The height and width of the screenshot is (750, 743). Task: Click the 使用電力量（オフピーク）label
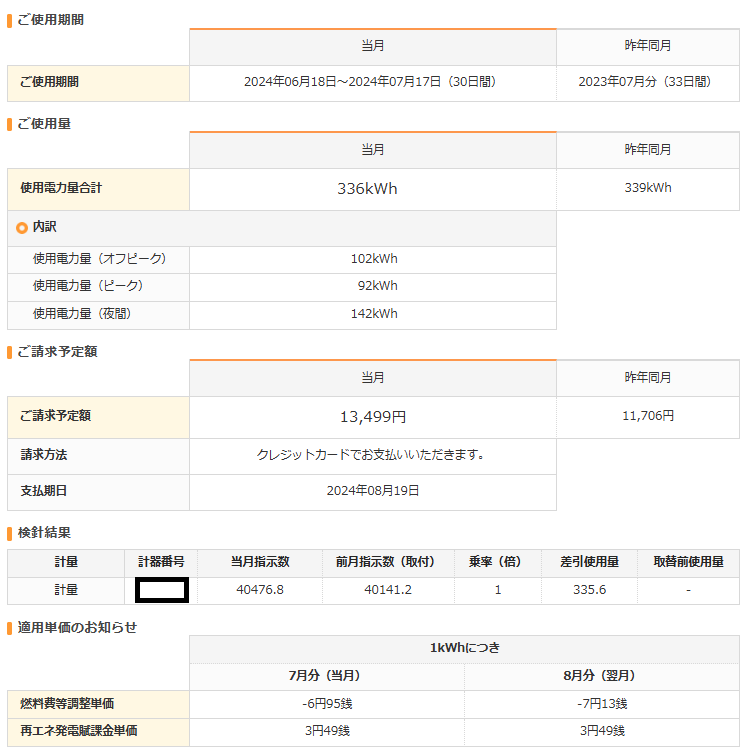100,259
